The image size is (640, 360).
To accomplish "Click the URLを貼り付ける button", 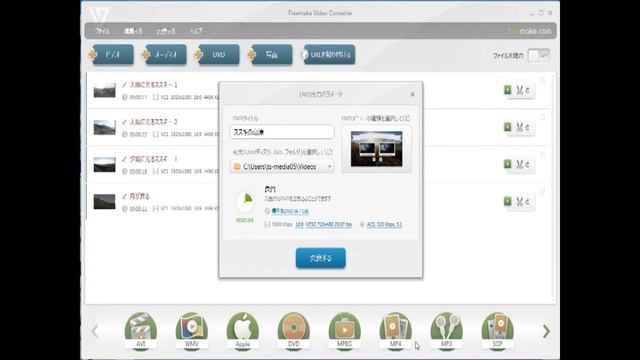I will tap(328, 54).
